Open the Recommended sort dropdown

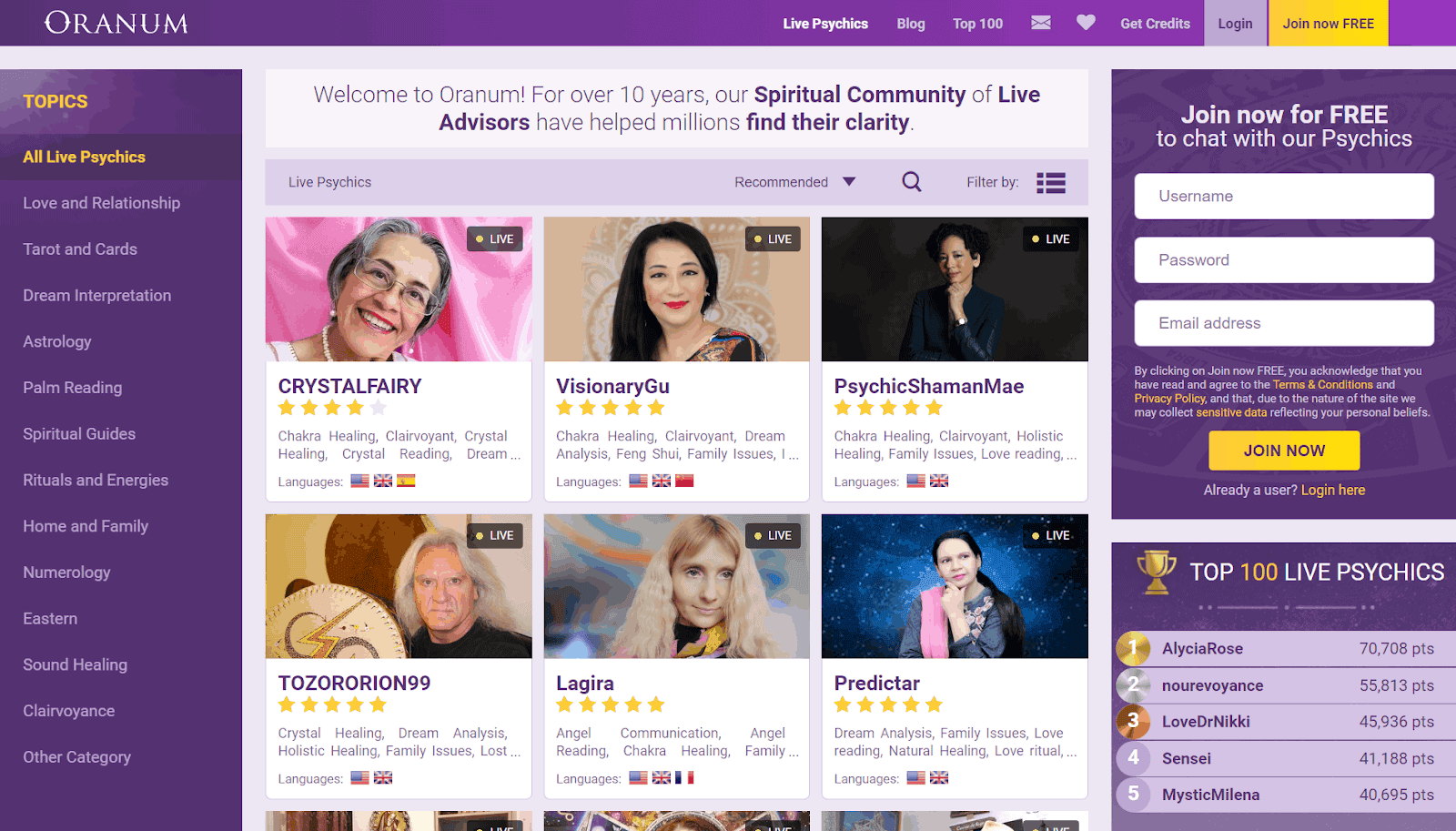tap(794, 182)
